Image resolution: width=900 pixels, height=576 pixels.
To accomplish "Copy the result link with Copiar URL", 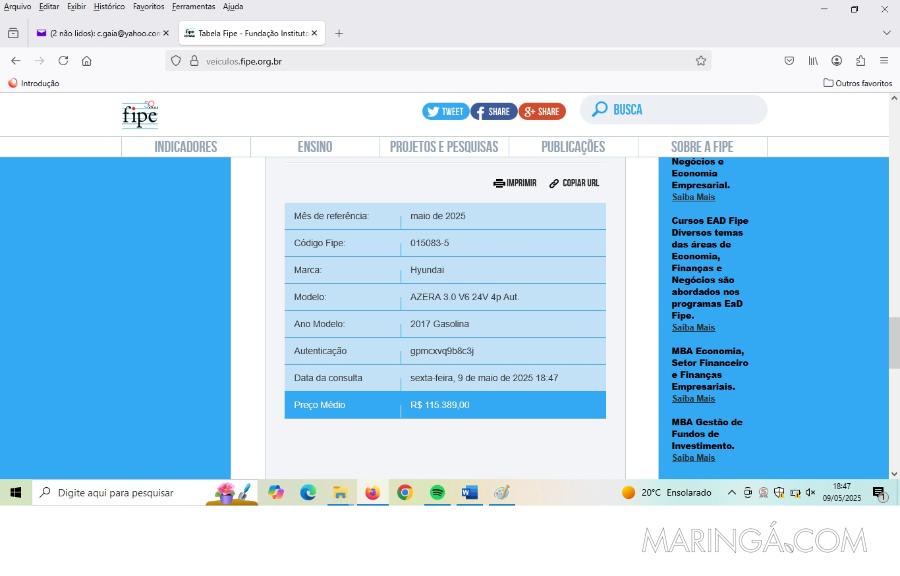I will pyautogui.click(x=574, y=183).
